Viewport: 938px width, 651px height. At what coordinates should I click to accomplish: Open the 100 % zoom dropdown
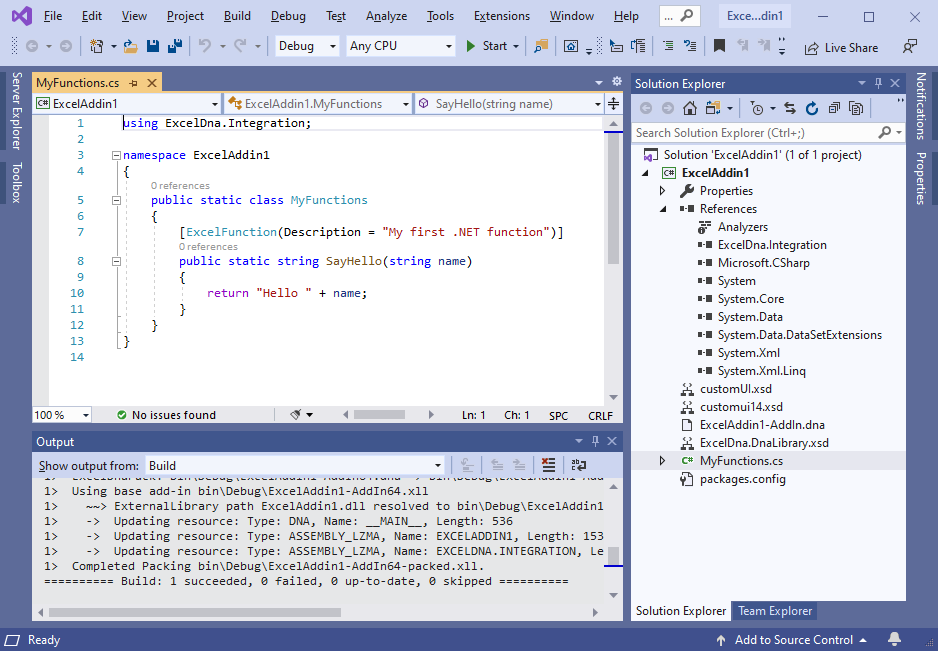pos(62,415)
